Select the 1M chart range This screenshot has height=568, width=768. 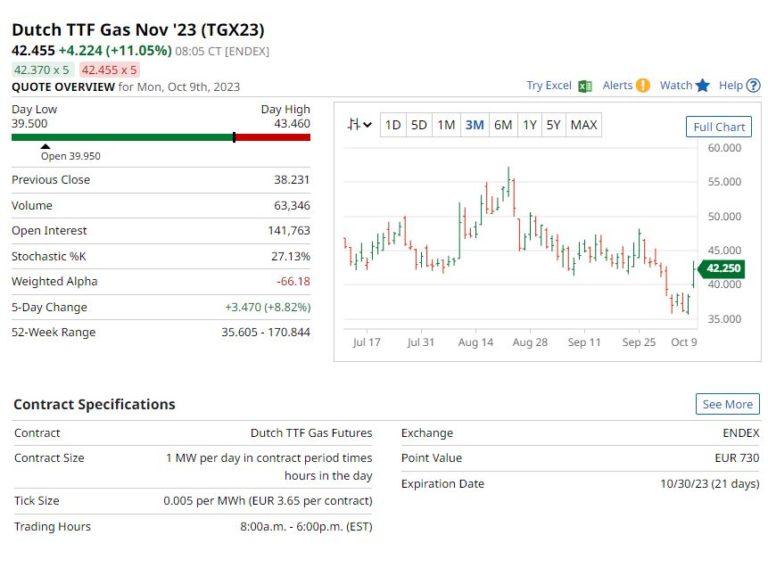point(446,125)
